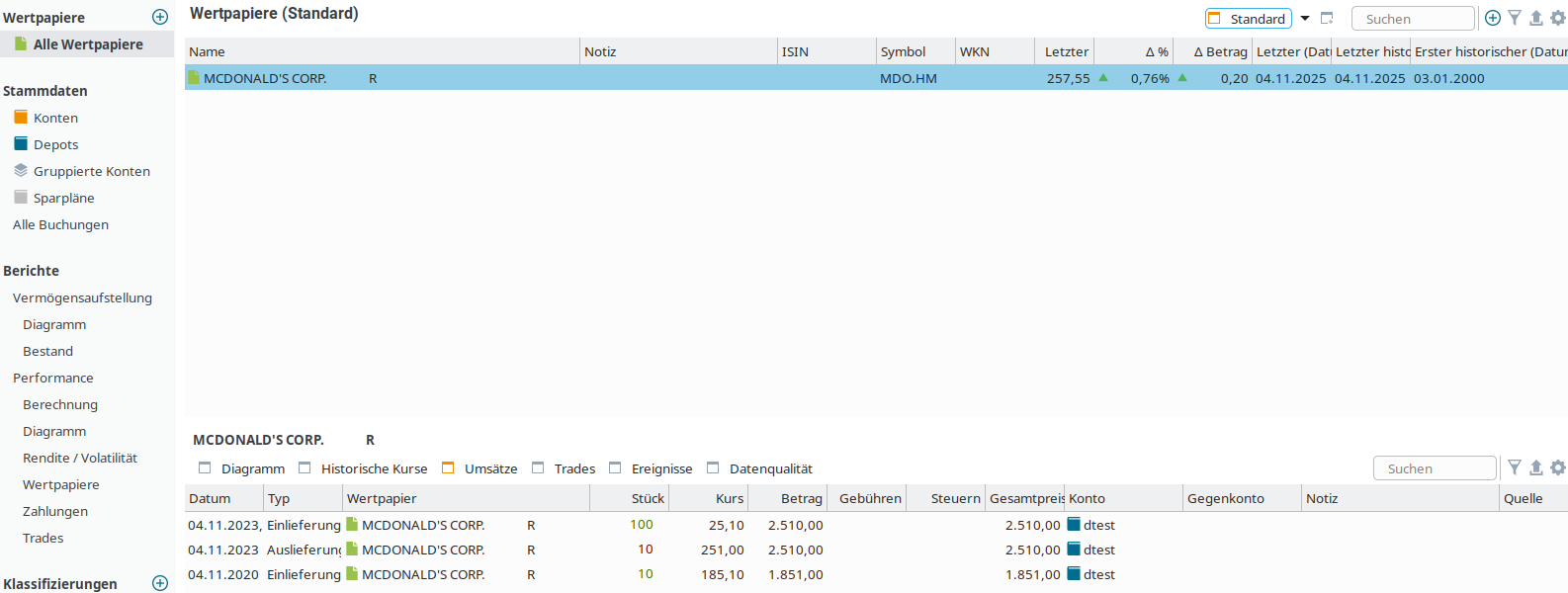Open the Datenqualität tab

[769, 468]
